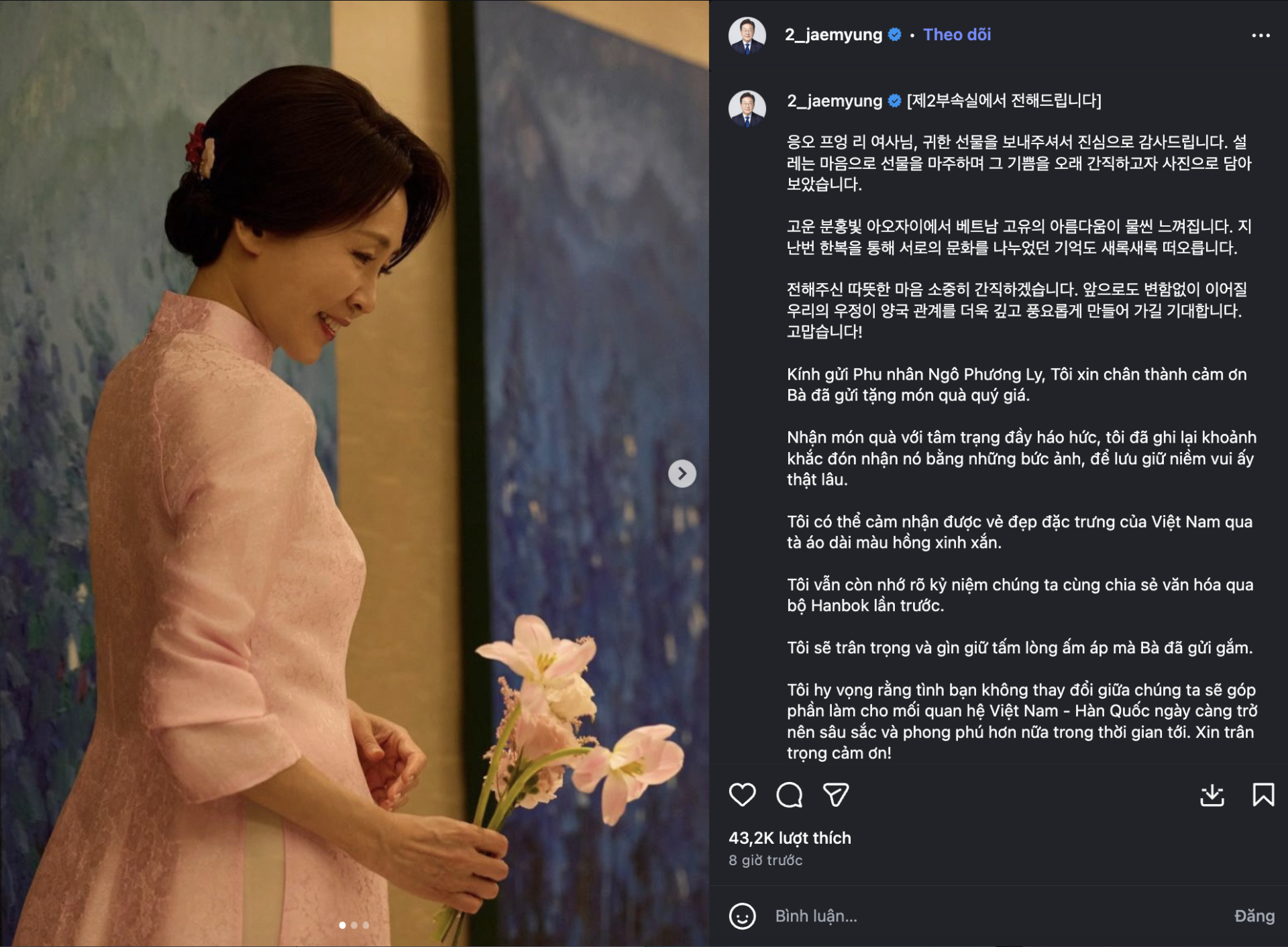View who liked 43,2K lượt thích
This screenshot has width=1288, height=947.
790,838
